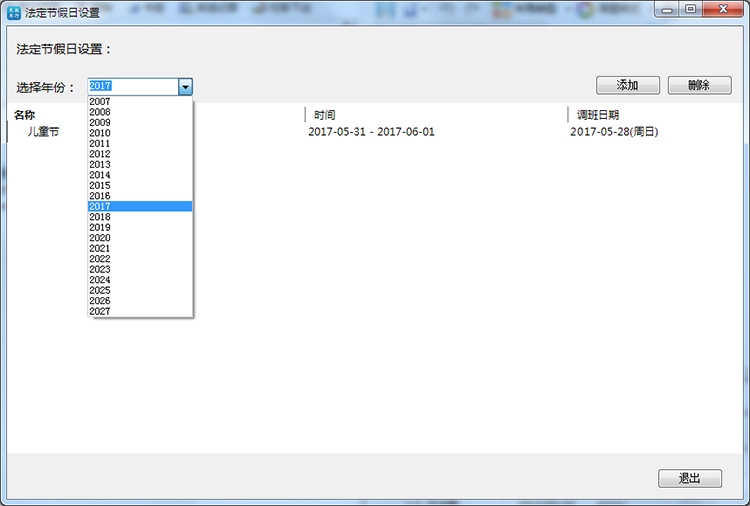Choose year 2020 from the dropdown
This screenshot has width=750, height=506.
coord(100,238)
